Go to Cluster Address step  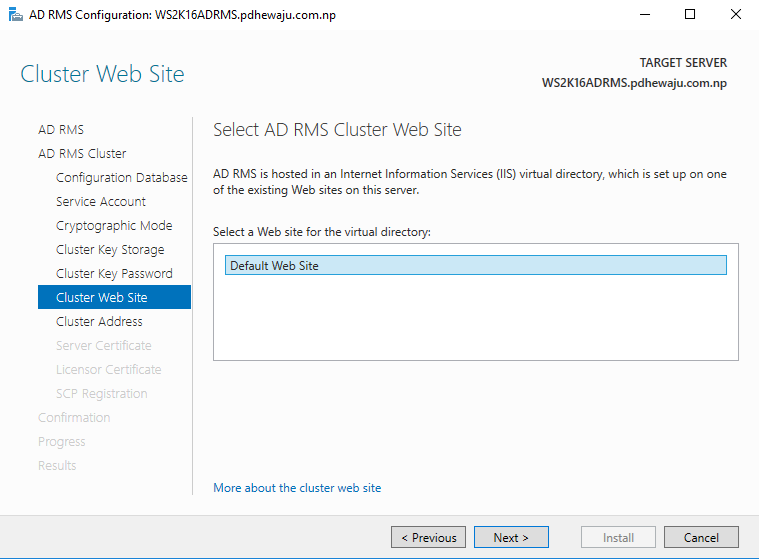99,321
